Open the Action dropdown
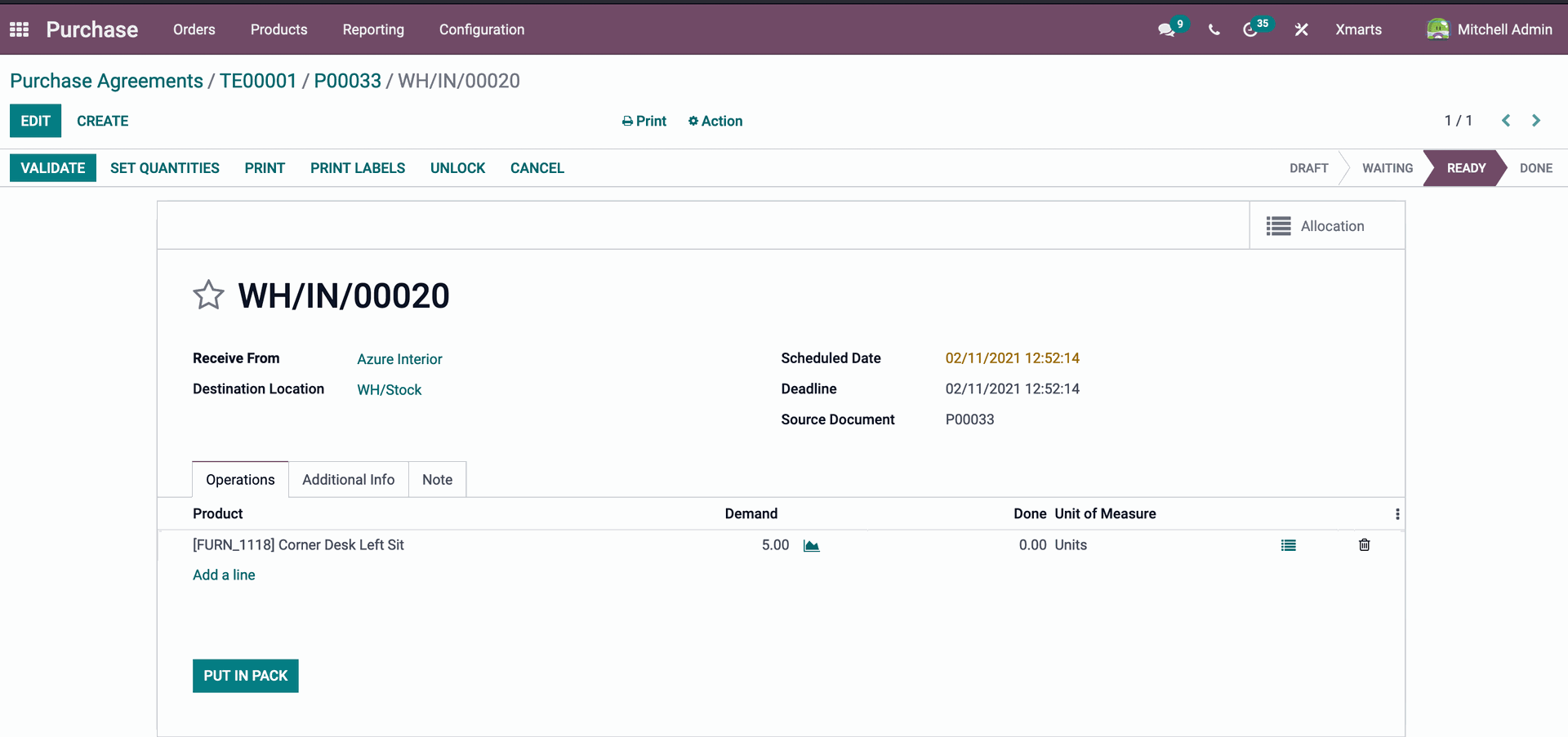1568x737 pixels. click(x=715, y=121)
